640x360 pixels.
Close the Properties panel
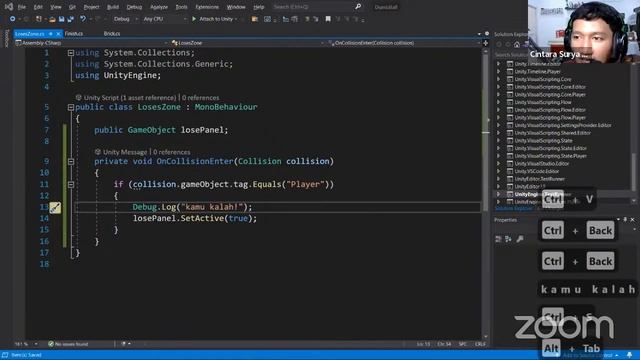point(632,220)
